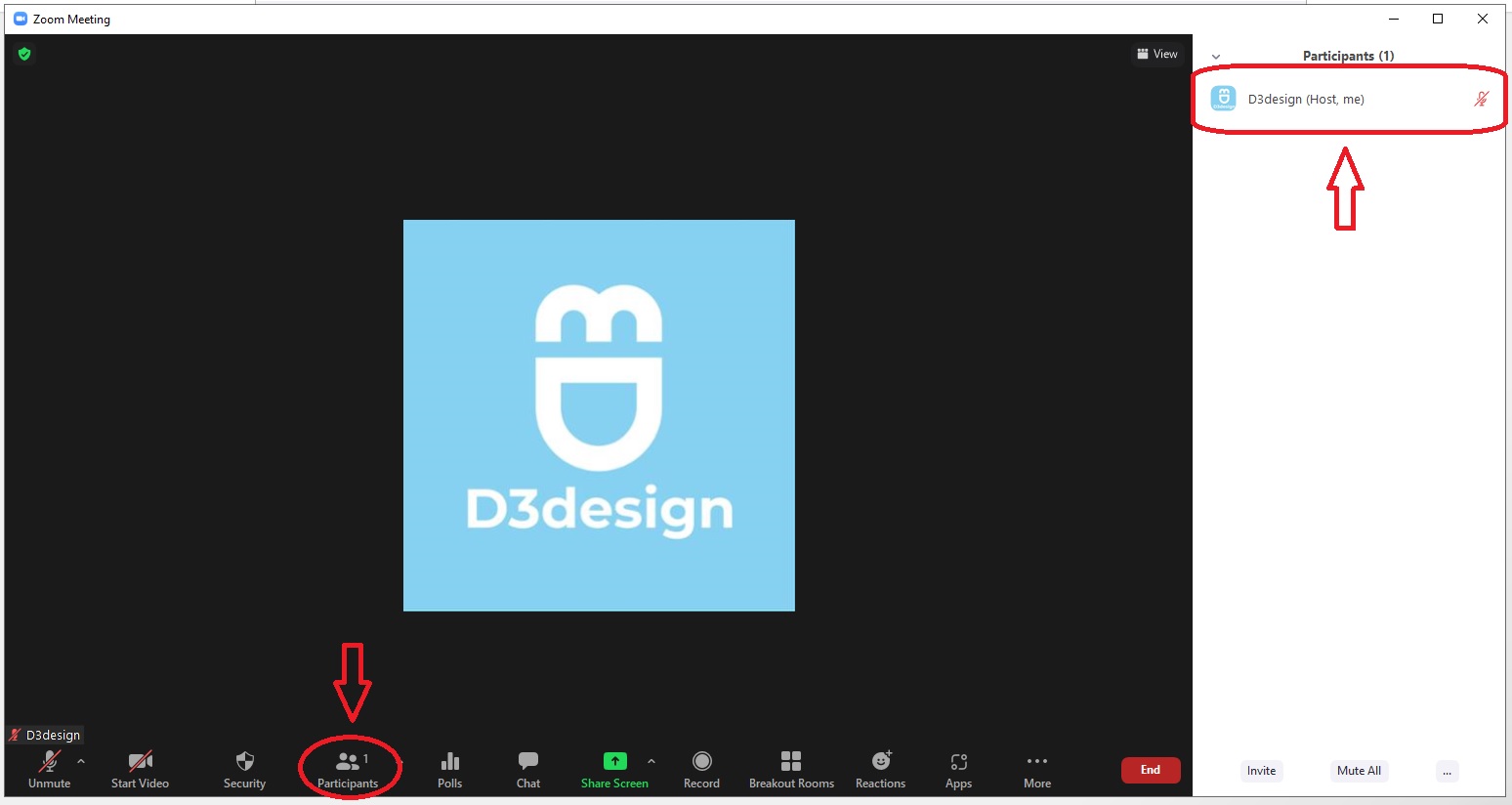This screenshot has height=805, width=1512.
Task: Start Video camera button
Action: pyautogui.click(x=140, y=769)
